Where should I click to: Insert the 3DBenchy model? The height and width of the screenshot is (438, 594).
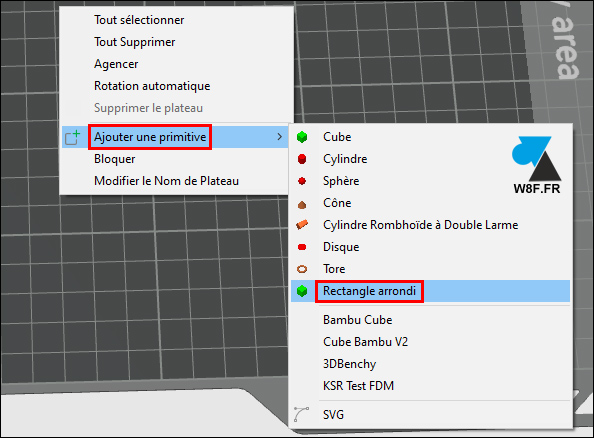pos(349,364)
